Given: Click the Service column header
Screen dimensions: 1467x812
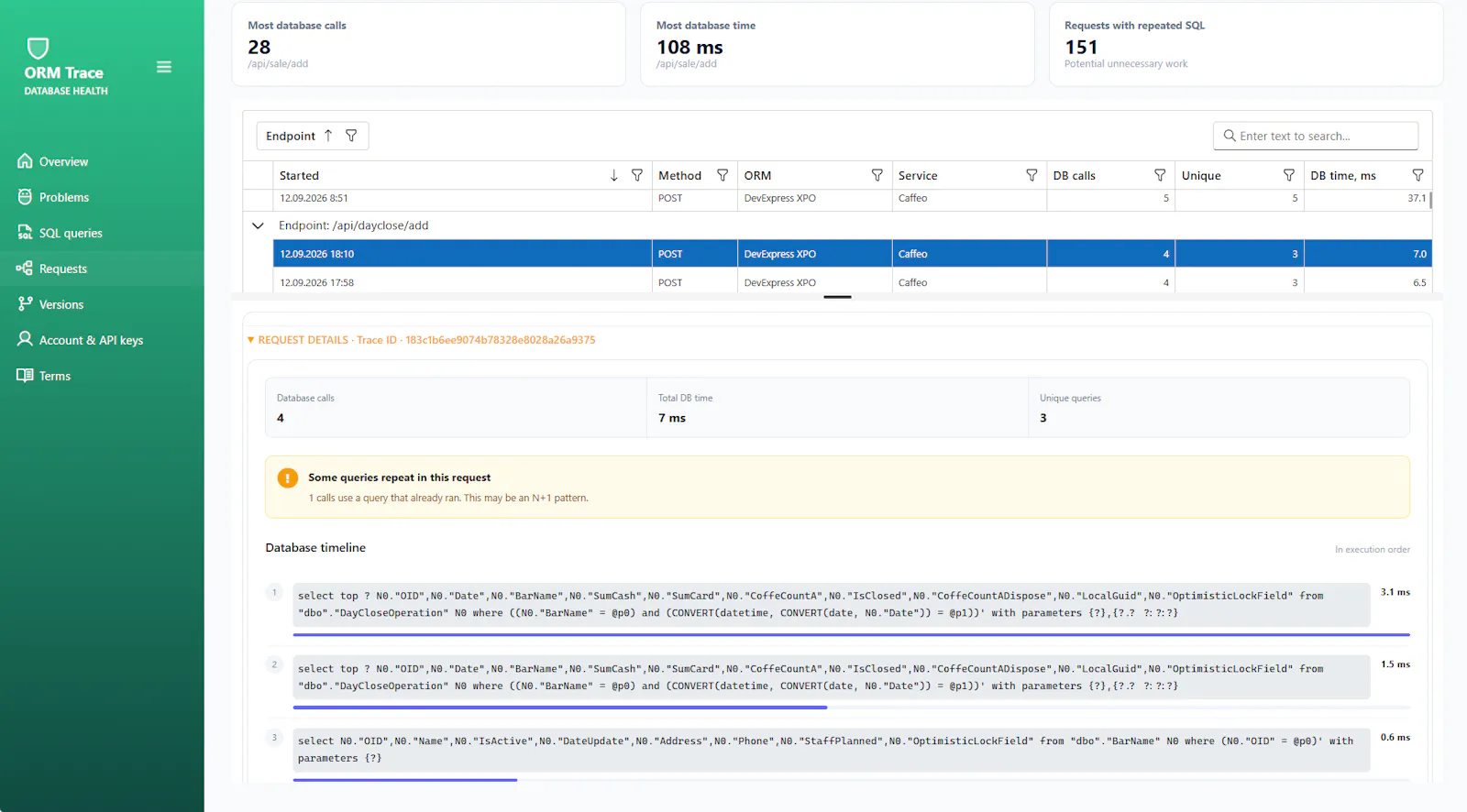Looking at the screenshot, I should (969, 175).
